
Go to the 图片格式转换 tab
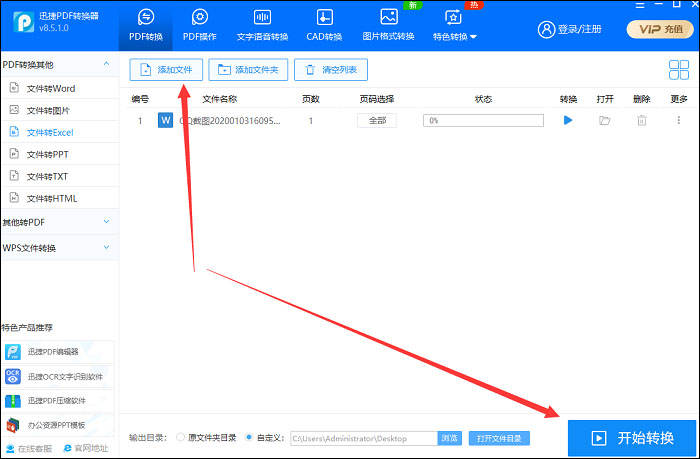click(x=388, y=25)
